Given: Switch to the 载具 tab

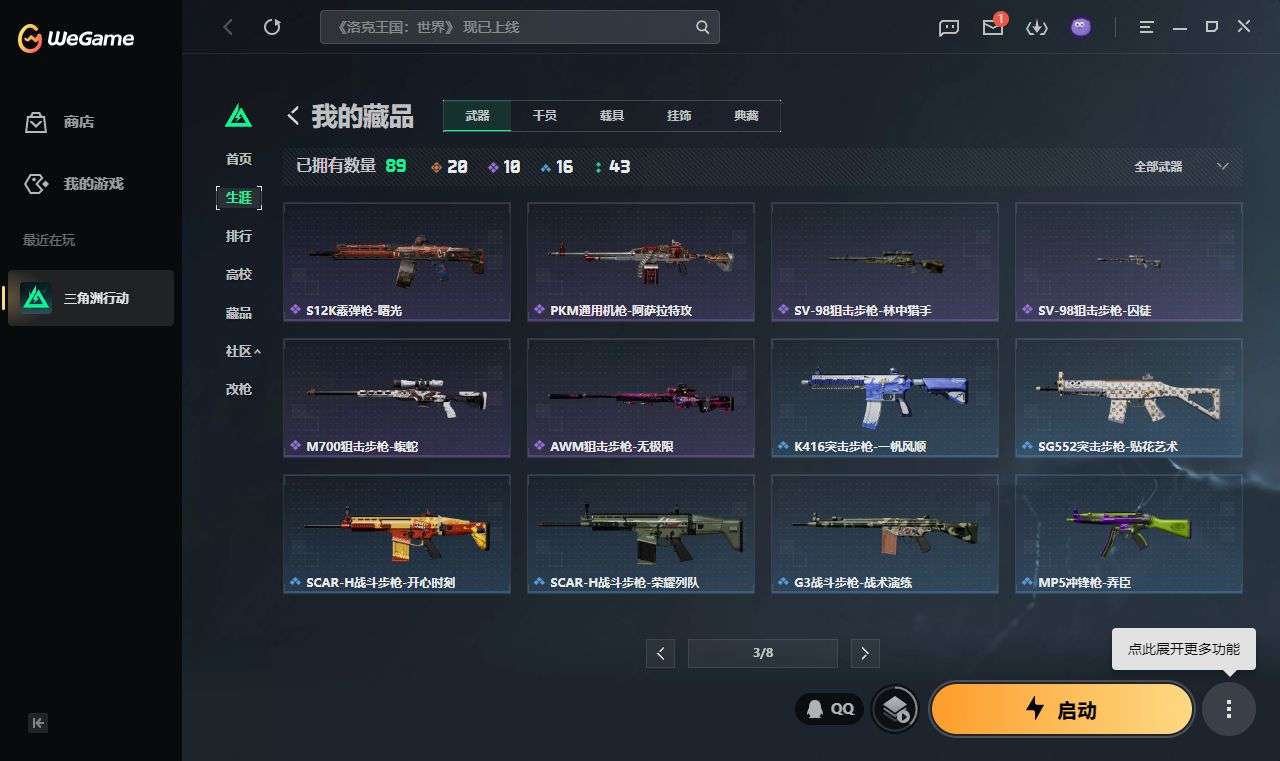Looking at the screenshot, I should click(612, 116).
